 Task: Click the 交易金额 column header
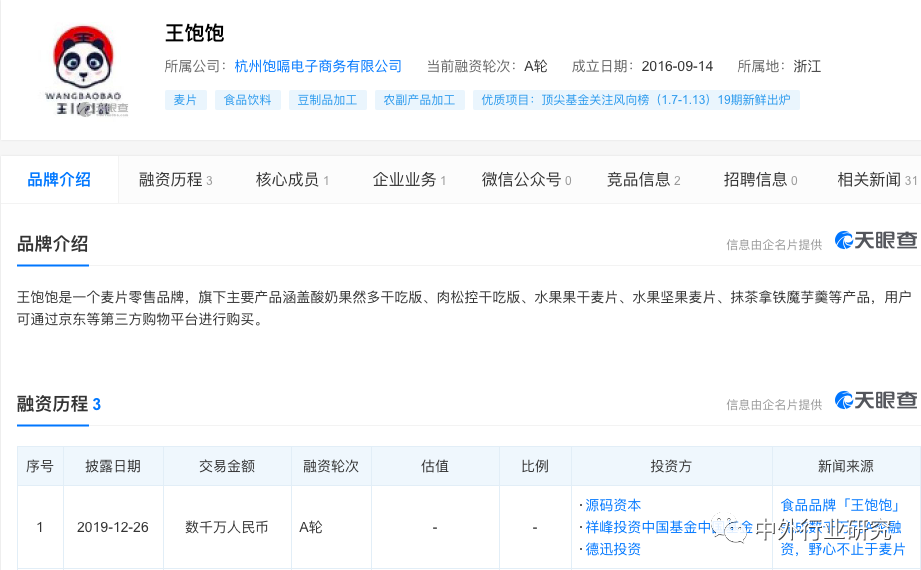tap(227, 466)
